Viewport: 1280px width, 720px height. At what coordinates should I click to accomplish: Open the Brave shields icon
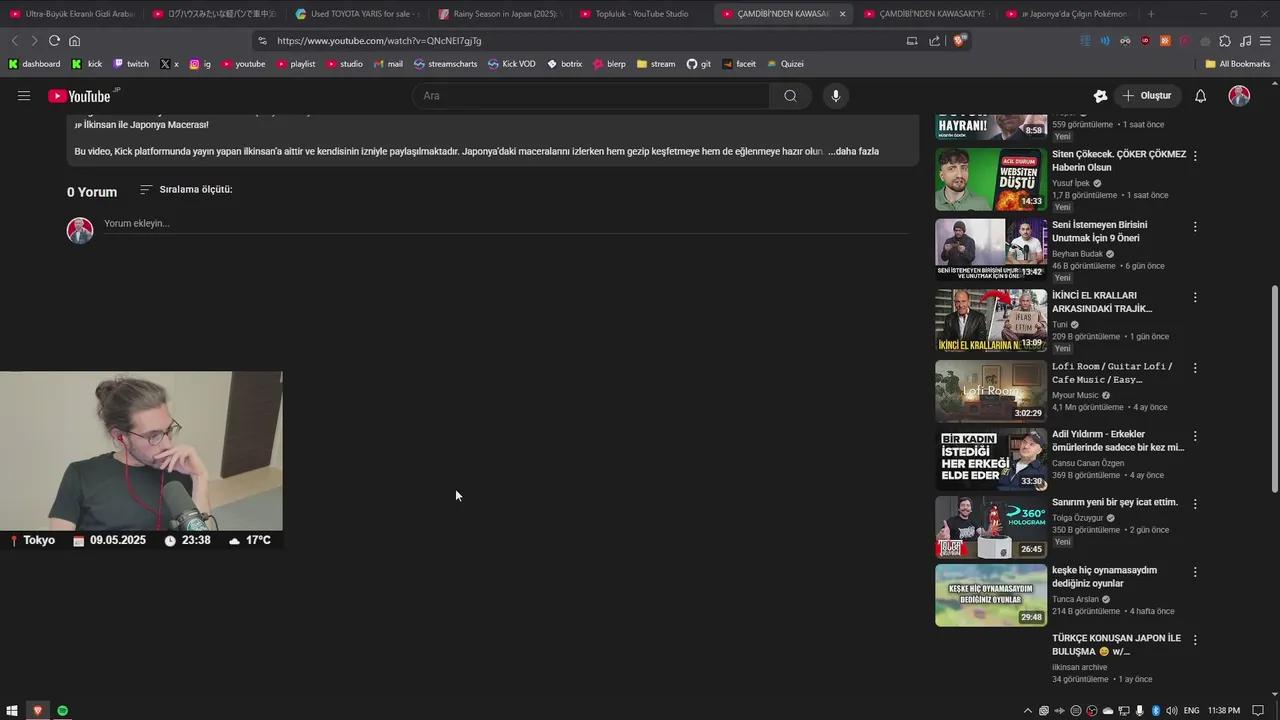point(959,41)
